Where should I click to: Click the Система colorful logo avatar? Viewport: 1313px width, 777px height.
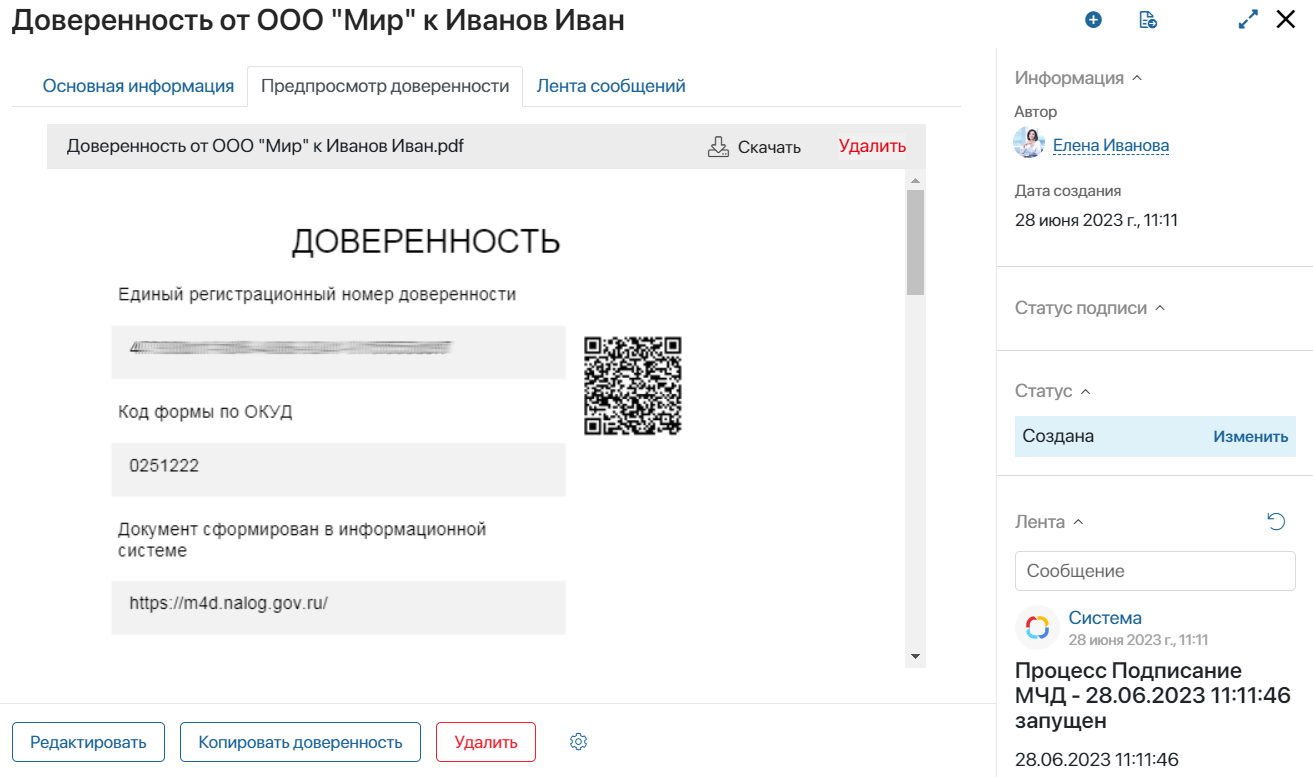1037,627
